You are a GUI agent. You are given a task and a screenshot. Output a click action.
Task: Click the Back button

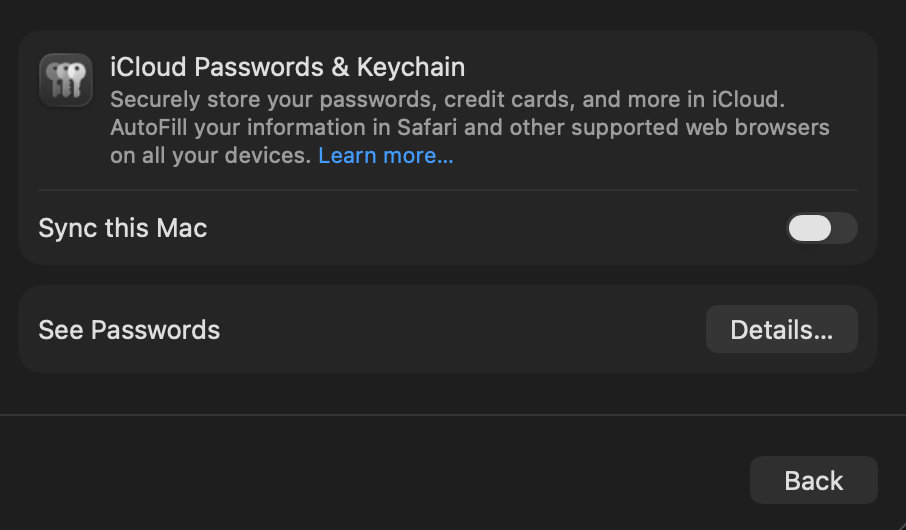pos(813,481)
